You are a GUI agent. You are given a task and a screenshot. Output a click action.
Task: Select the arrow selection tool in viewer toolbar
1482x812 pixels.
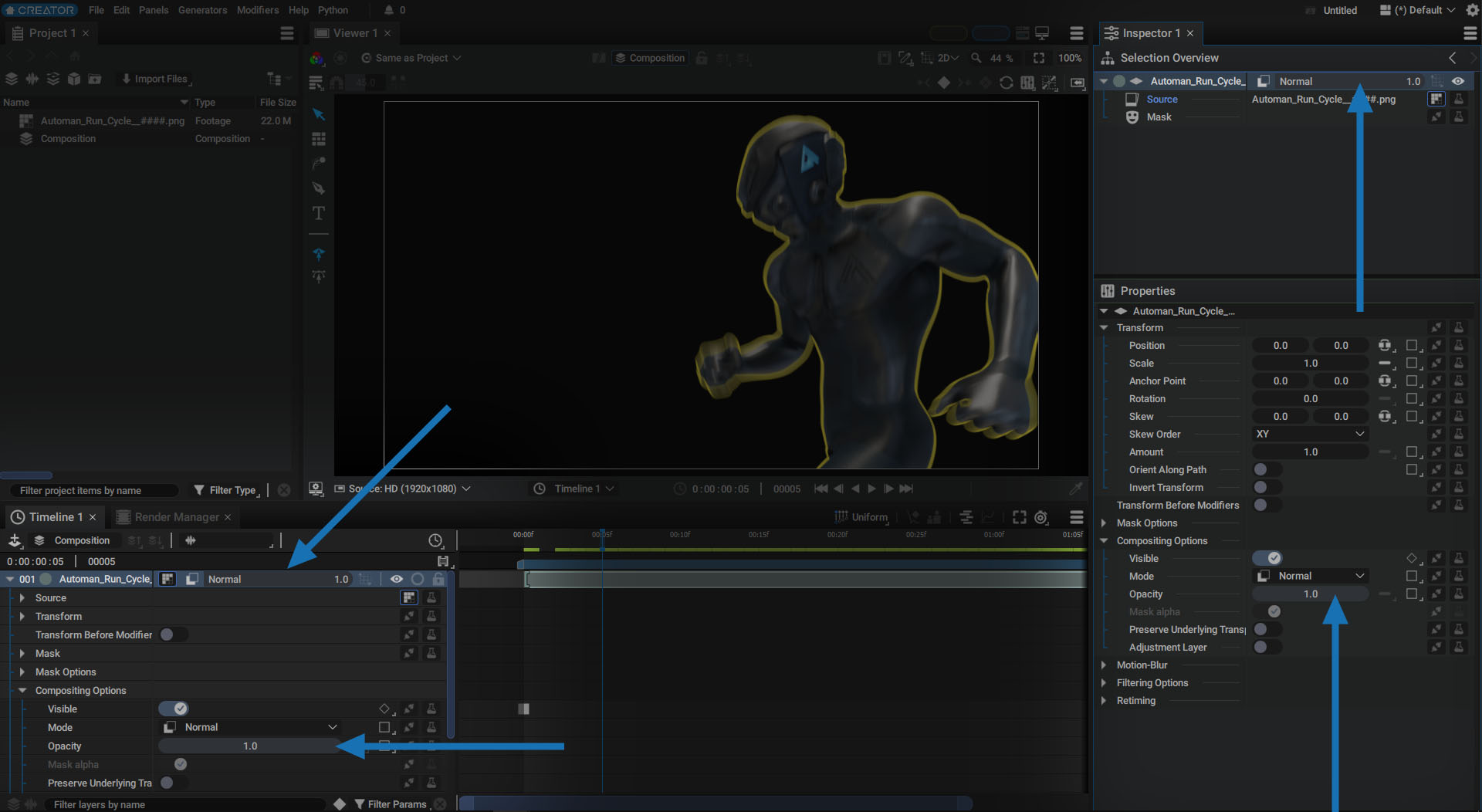click(318, 114)
